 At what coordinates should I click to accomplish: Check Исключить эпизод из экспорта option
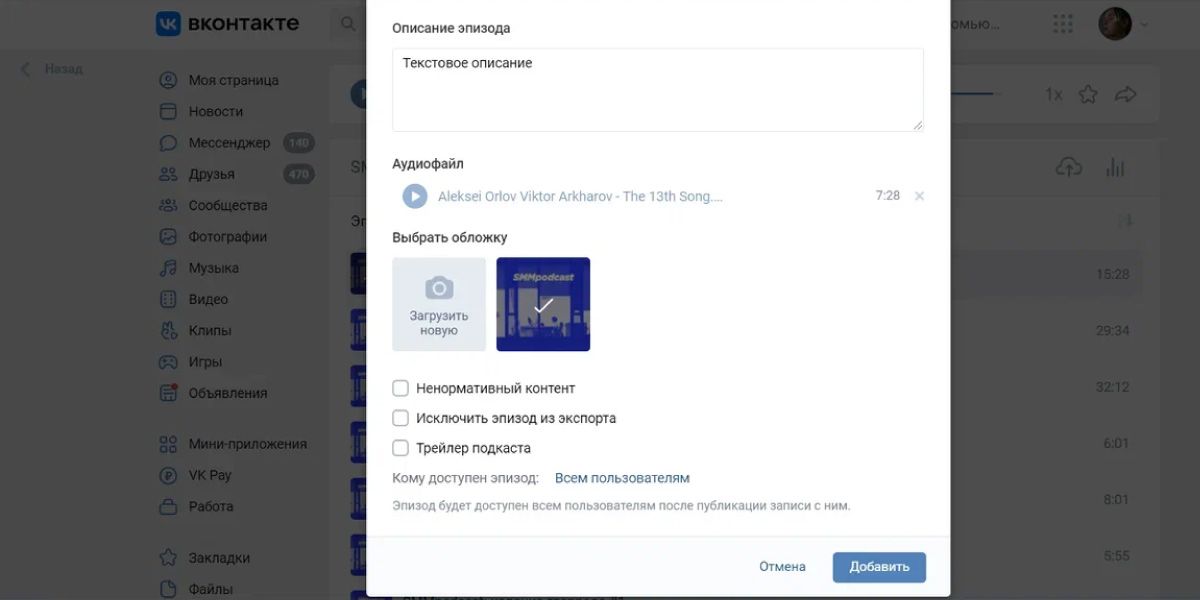(401, 418)
